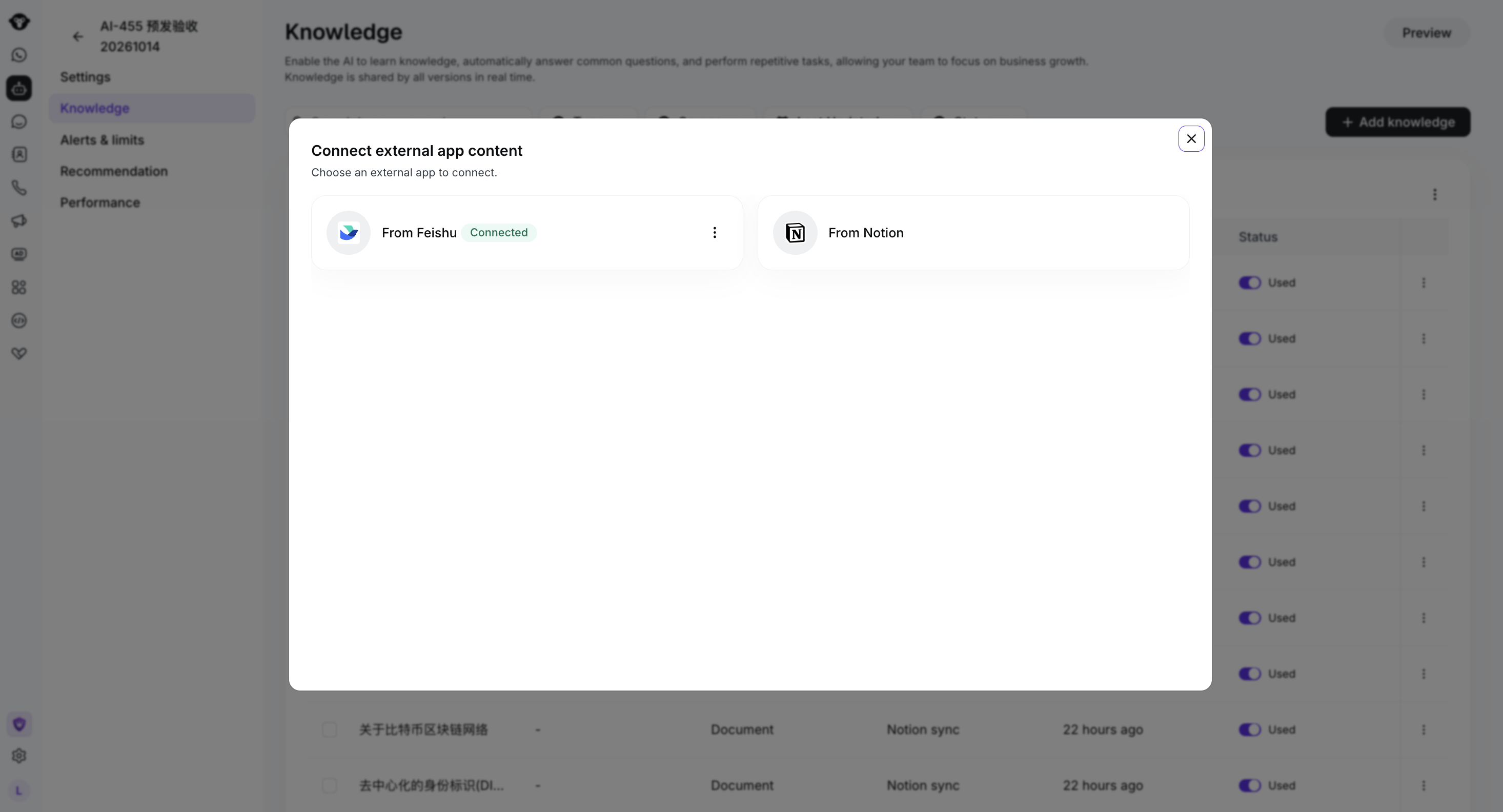
Task: Open three-dot menu for 关于比特币区块链网络 row
Action: [1424, 730]
